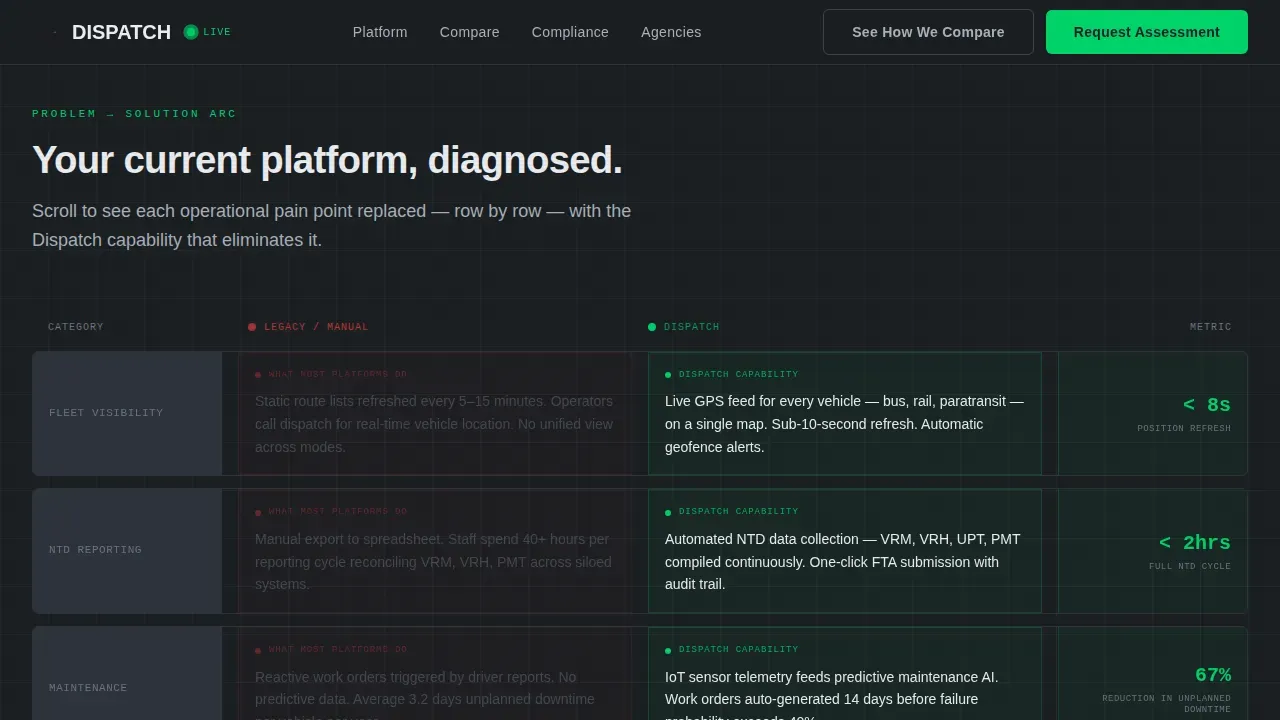Click the faded static route lists legacy card
The height and width of the screenshot is (720, 1280).
pos(435,413)
